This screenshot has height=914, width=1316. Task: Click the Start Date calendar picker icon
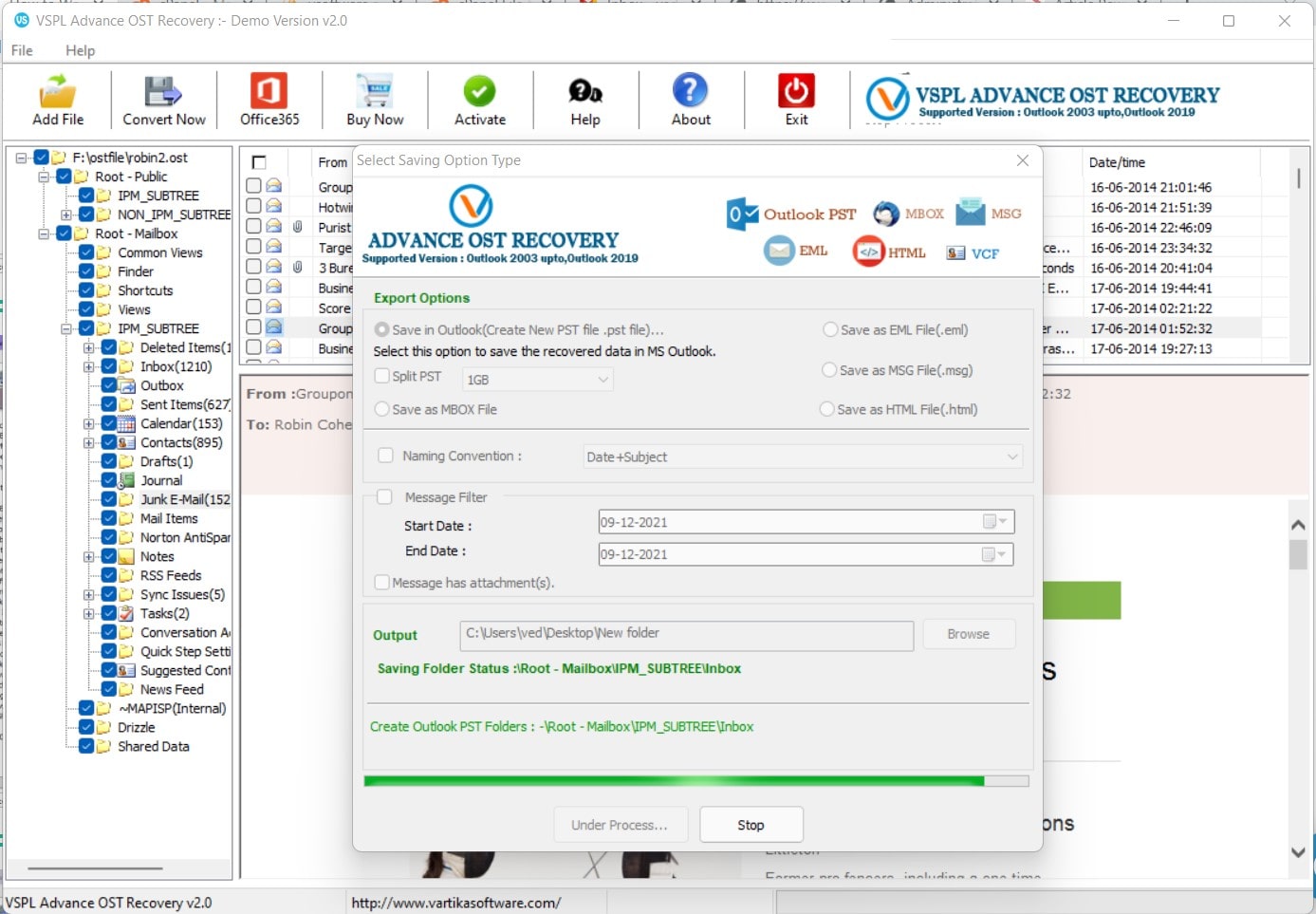point(993,522)
